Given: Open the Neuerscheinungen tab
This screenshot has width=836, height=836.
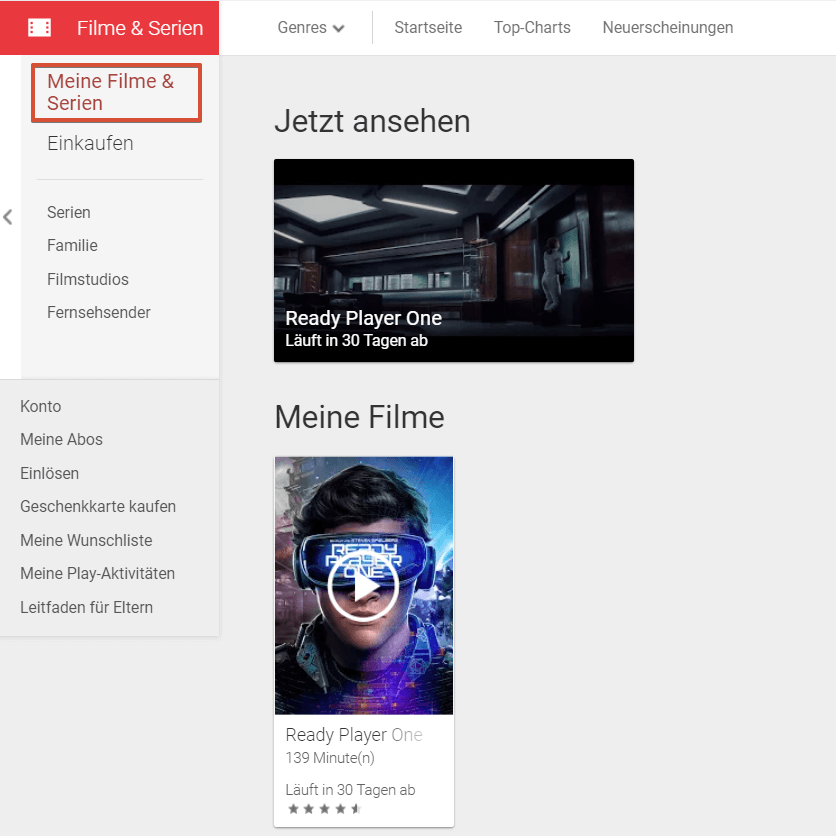Looking at the screenshot, I should tap(668, 28).
